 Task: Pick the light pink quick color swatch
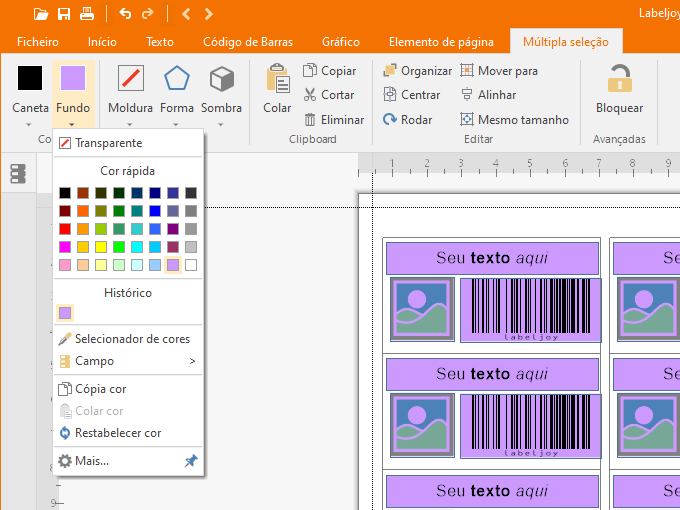[65, 265]
